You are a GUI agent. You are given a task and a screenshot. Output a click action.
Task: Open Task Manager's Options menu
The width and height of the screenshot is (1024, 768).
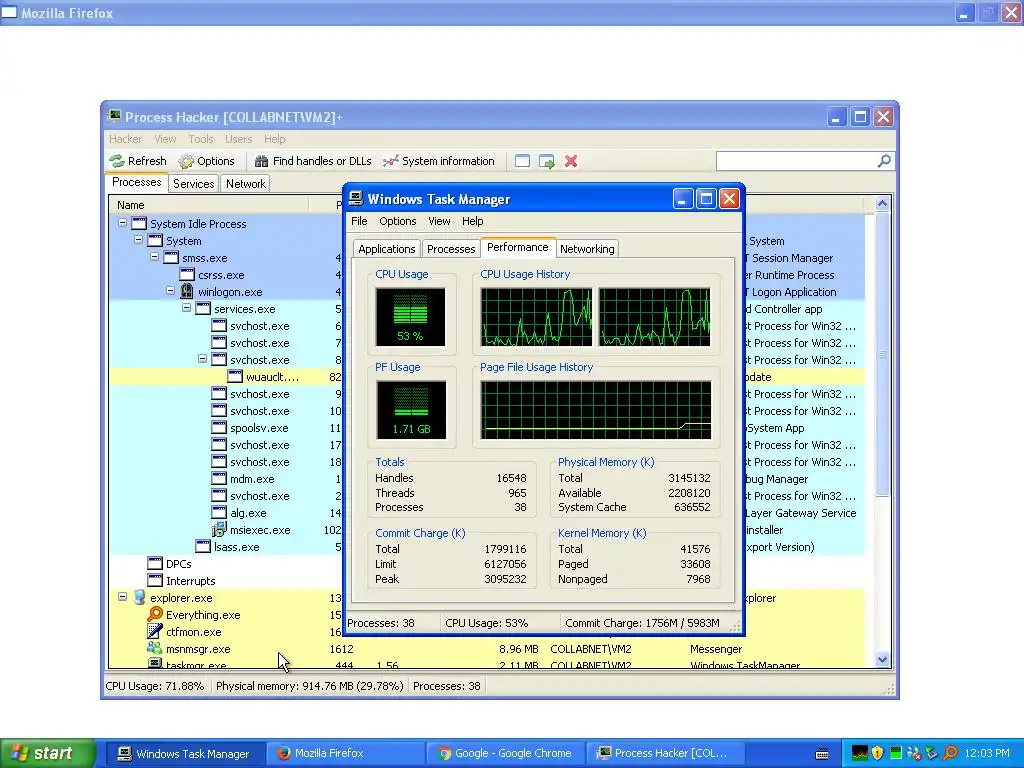[398, 221]
